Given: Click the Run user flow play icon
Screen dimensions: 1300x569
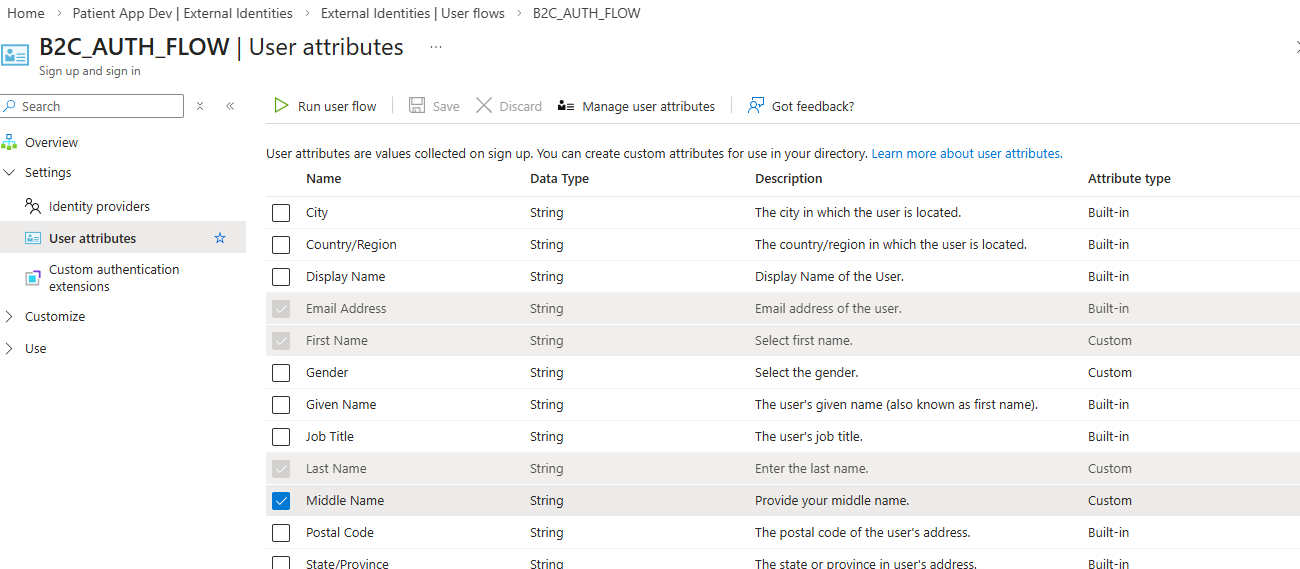Looking at the screenshot, I should tap(282, 106).
